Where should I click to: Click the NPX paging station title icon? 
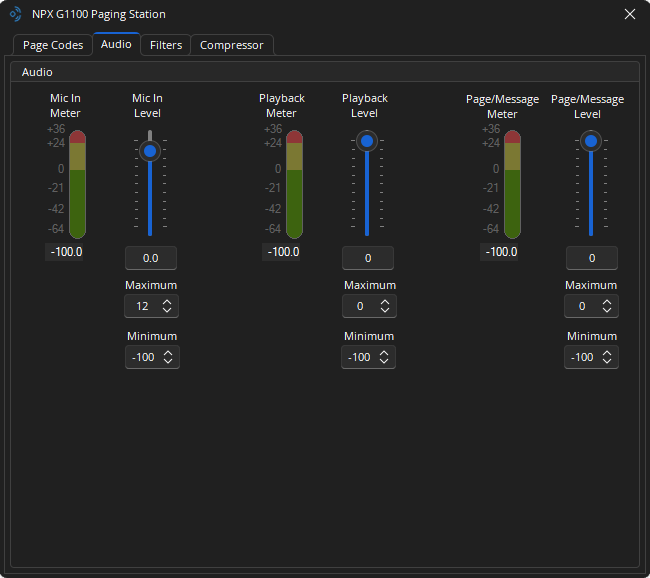(15, 14)
